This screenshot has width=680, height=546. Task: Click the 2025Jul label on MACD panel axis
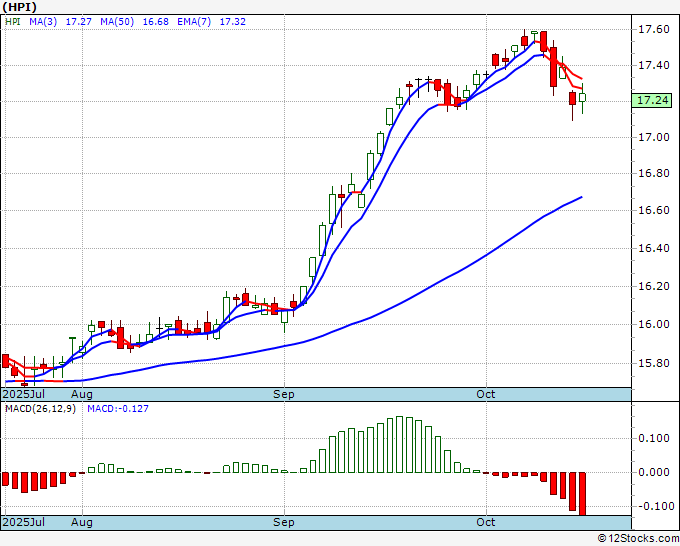tap(23, 522)
